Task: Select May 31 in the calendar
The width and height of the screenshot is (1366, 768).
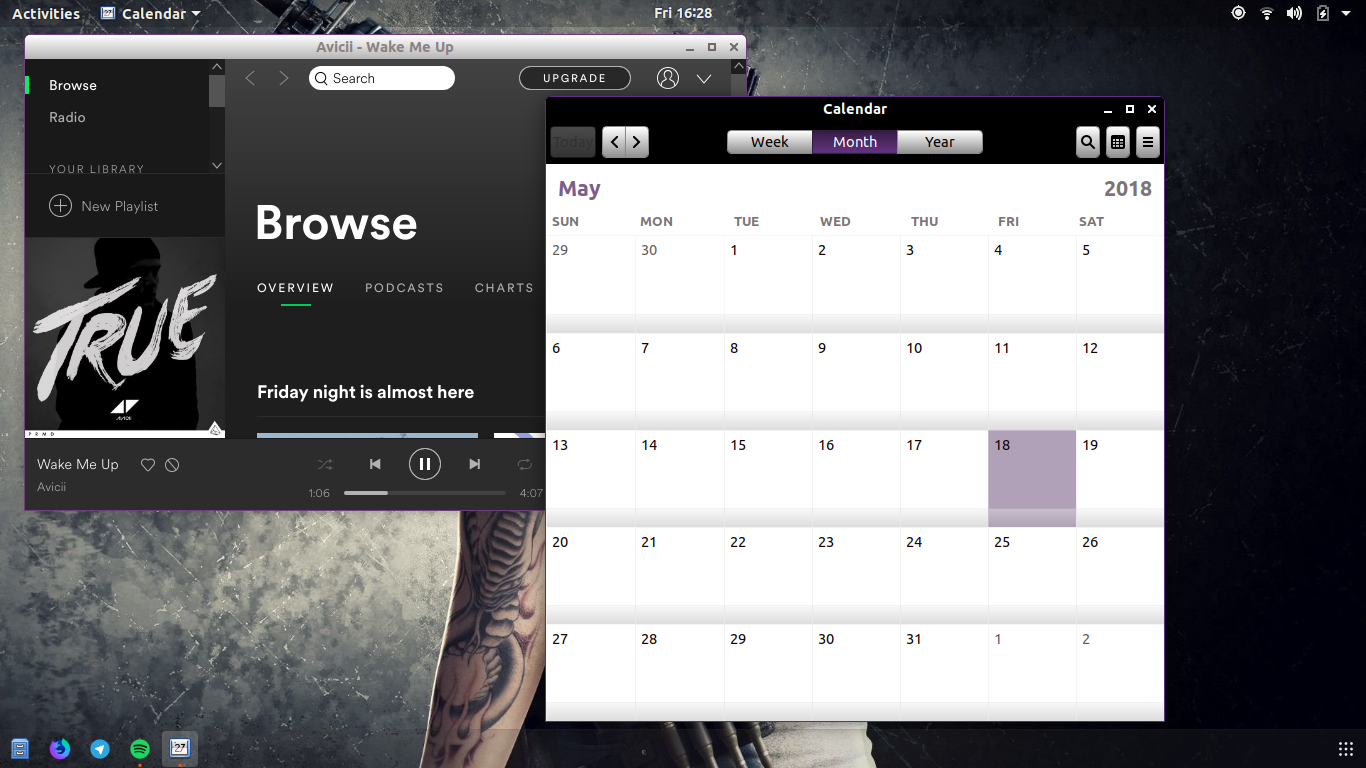Action: [x=944, y=672]
